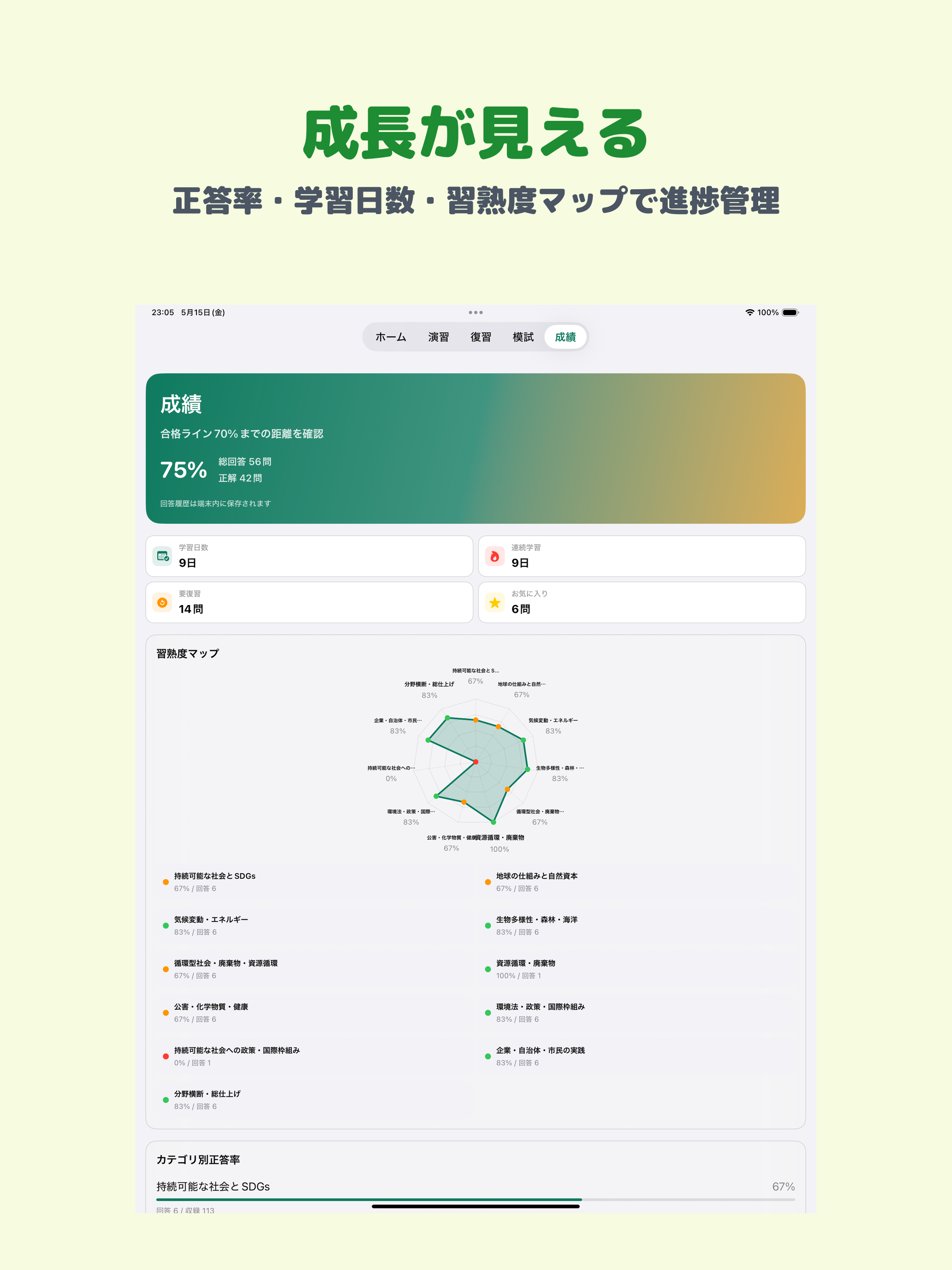
Task: Click the 要復習 refresh icon
Action: click(162, 602)
